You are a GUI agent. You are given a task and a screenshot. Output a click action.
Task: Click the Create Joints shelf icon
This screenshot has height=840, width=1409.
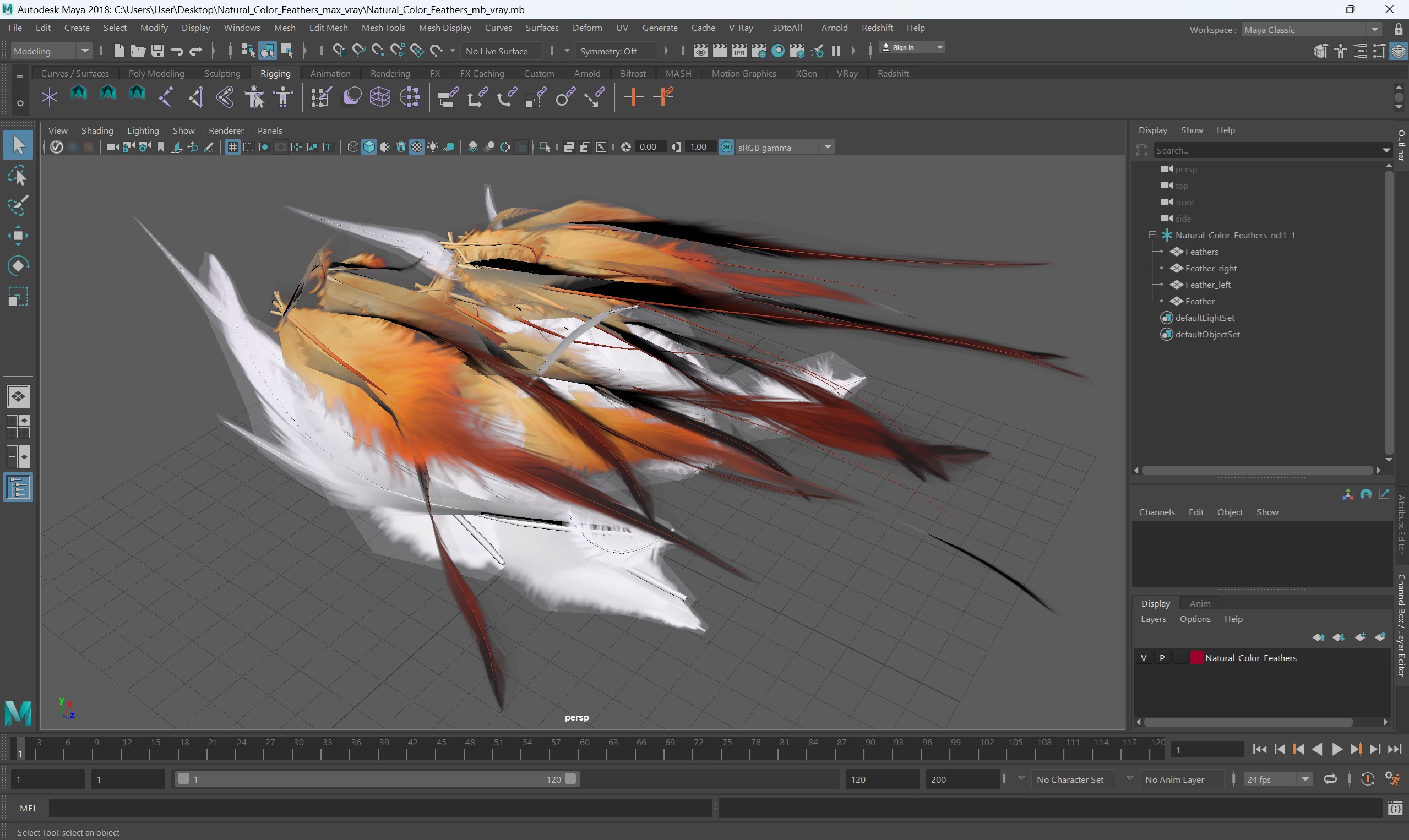click(166, 97)
